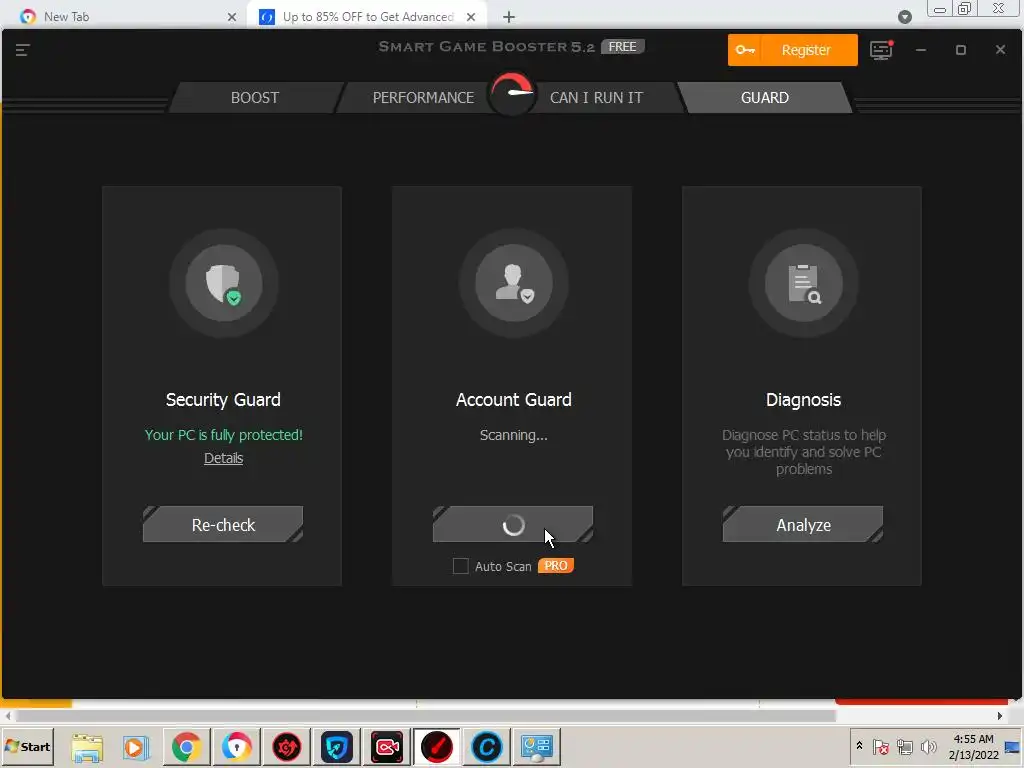Click the speaker volume tray icon

[928, 746]
